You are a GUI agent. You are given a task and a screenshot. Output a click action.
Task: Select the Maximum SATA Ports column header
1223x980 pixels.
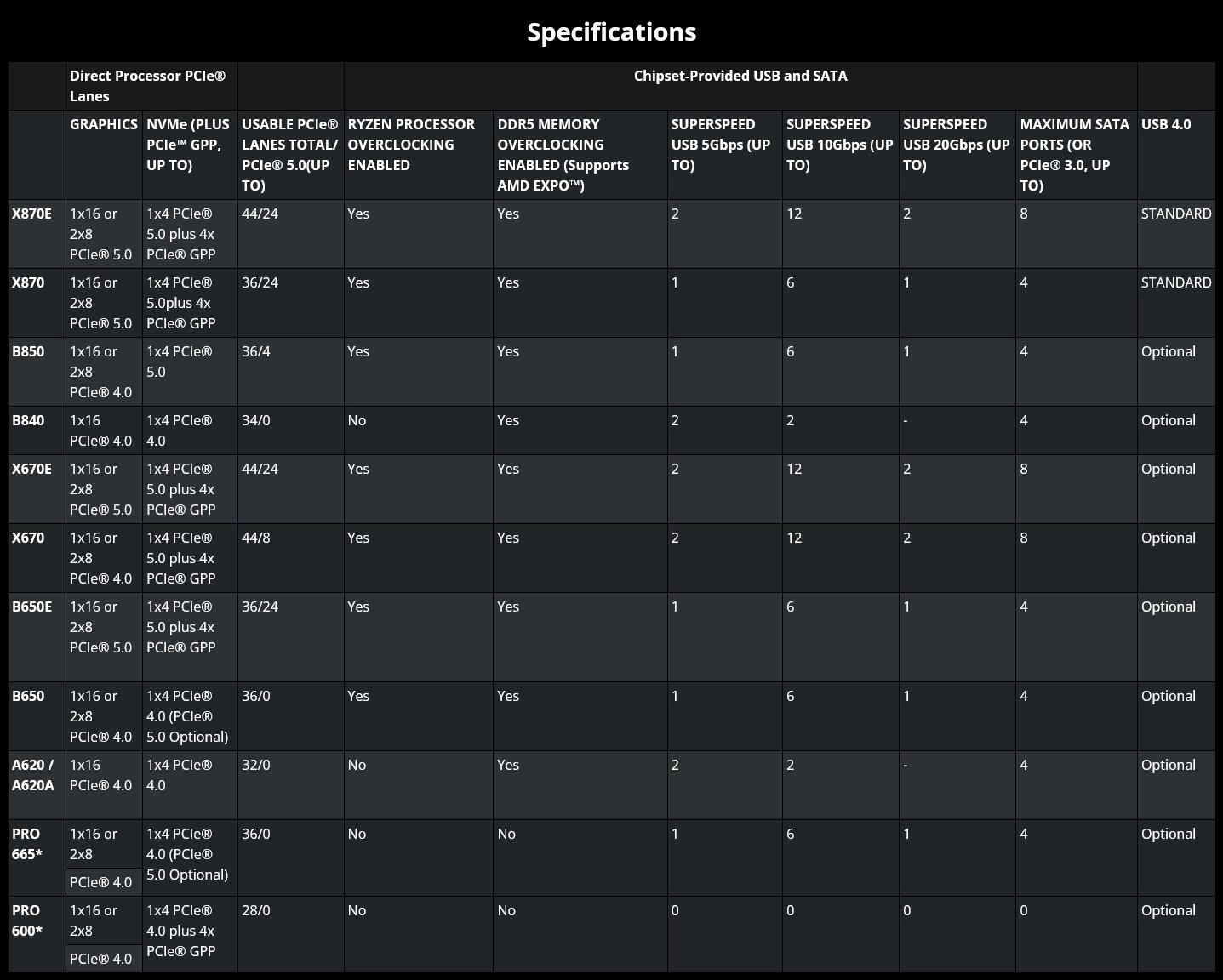(1074, 155)
